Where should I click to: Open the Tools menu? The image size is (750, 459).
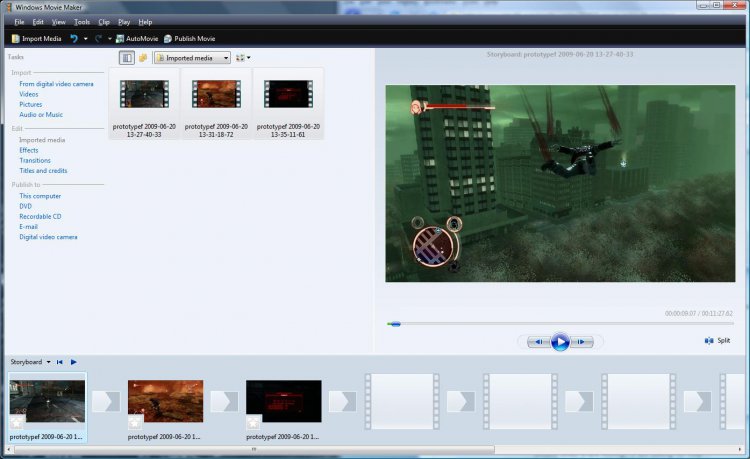click(82, 22)
